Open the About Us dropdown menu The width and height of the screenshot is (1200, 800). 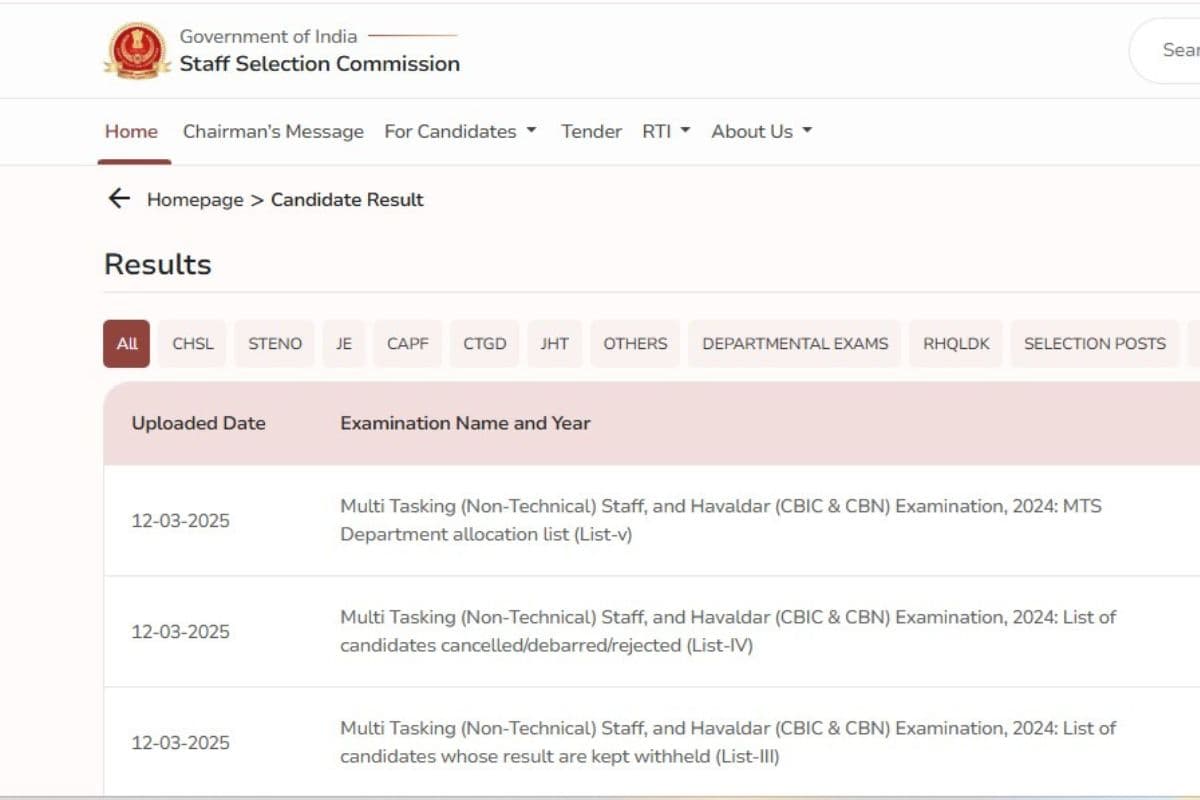(761, 131)
